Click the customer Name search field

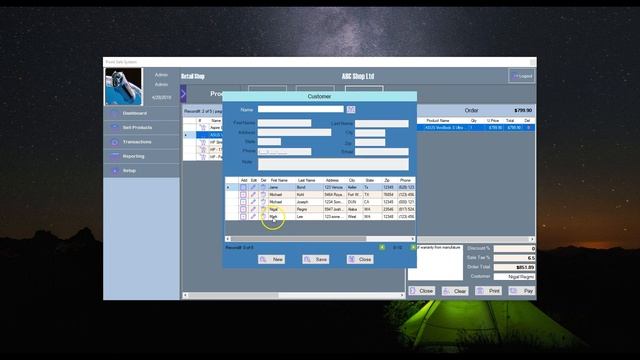[301, 109]
